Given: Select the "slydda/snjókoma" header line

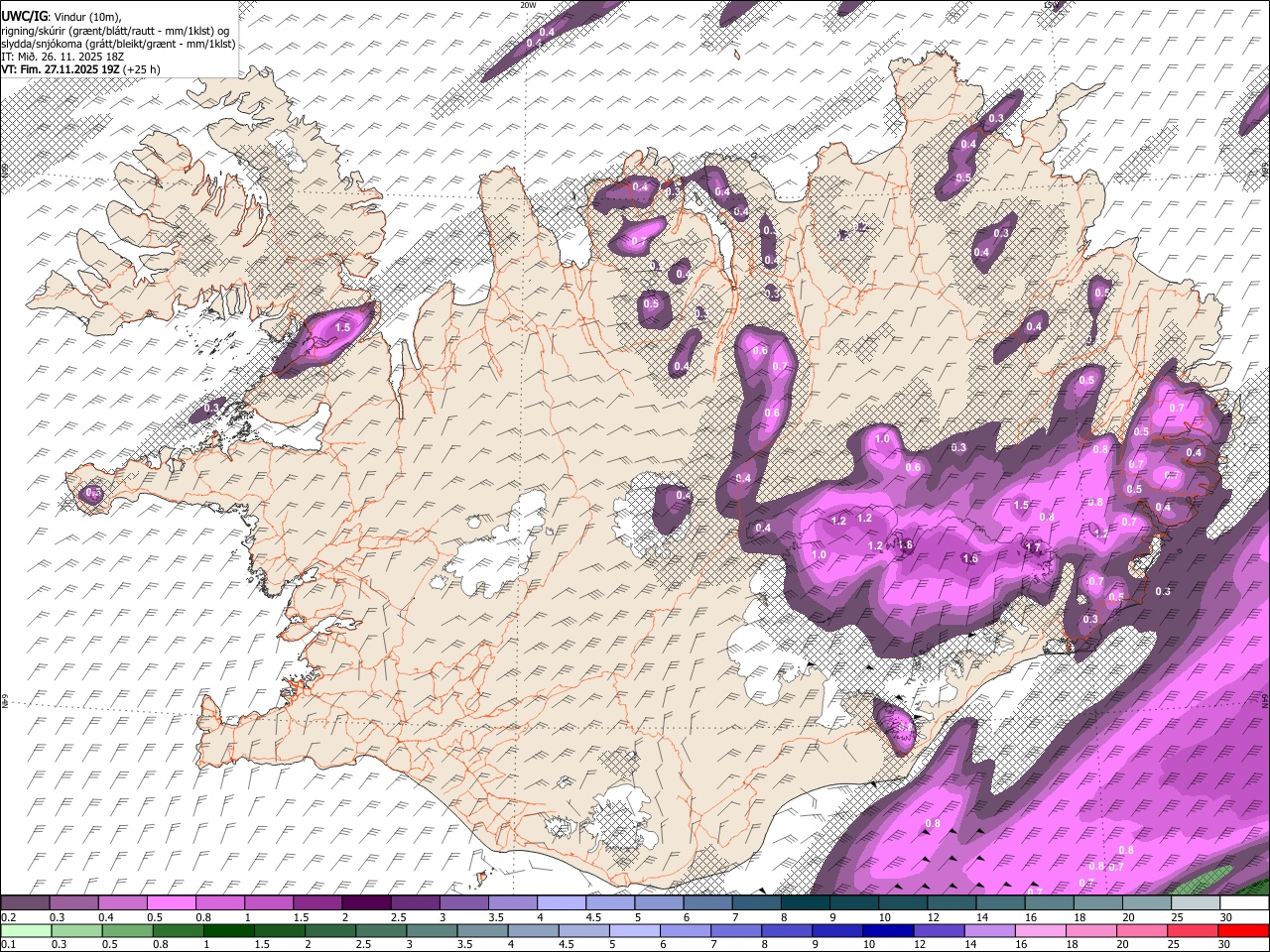Looking at the screenshot, I should 119,44.
